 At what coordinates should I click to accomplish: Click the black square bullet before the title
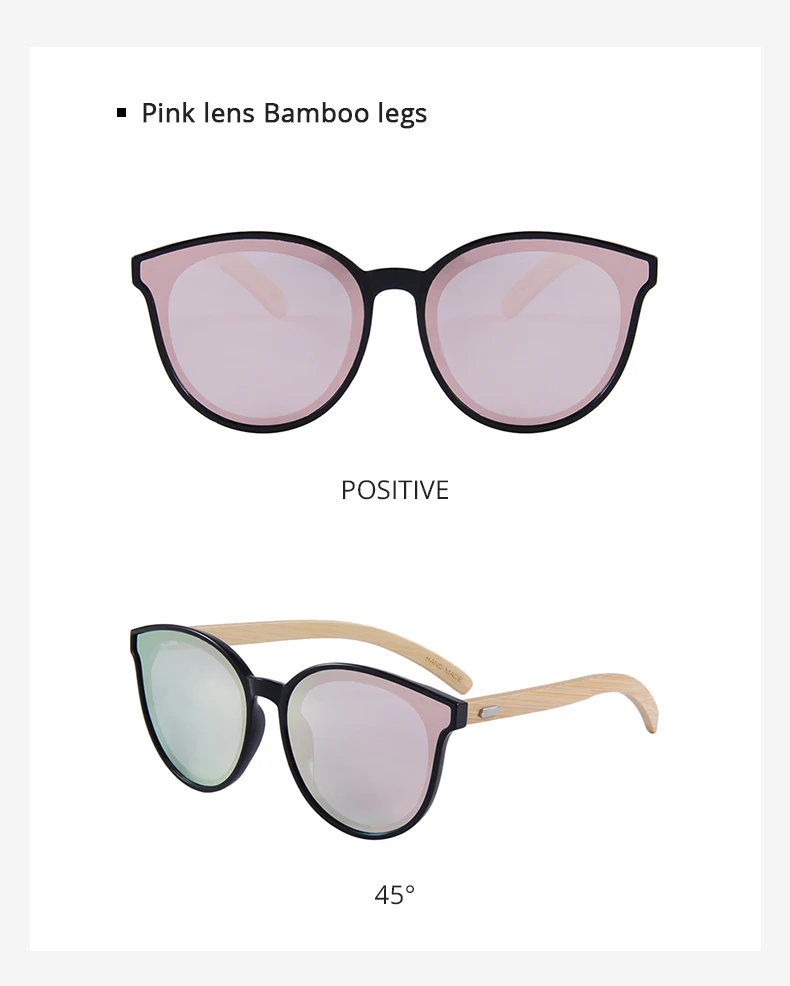pos(121,113)
